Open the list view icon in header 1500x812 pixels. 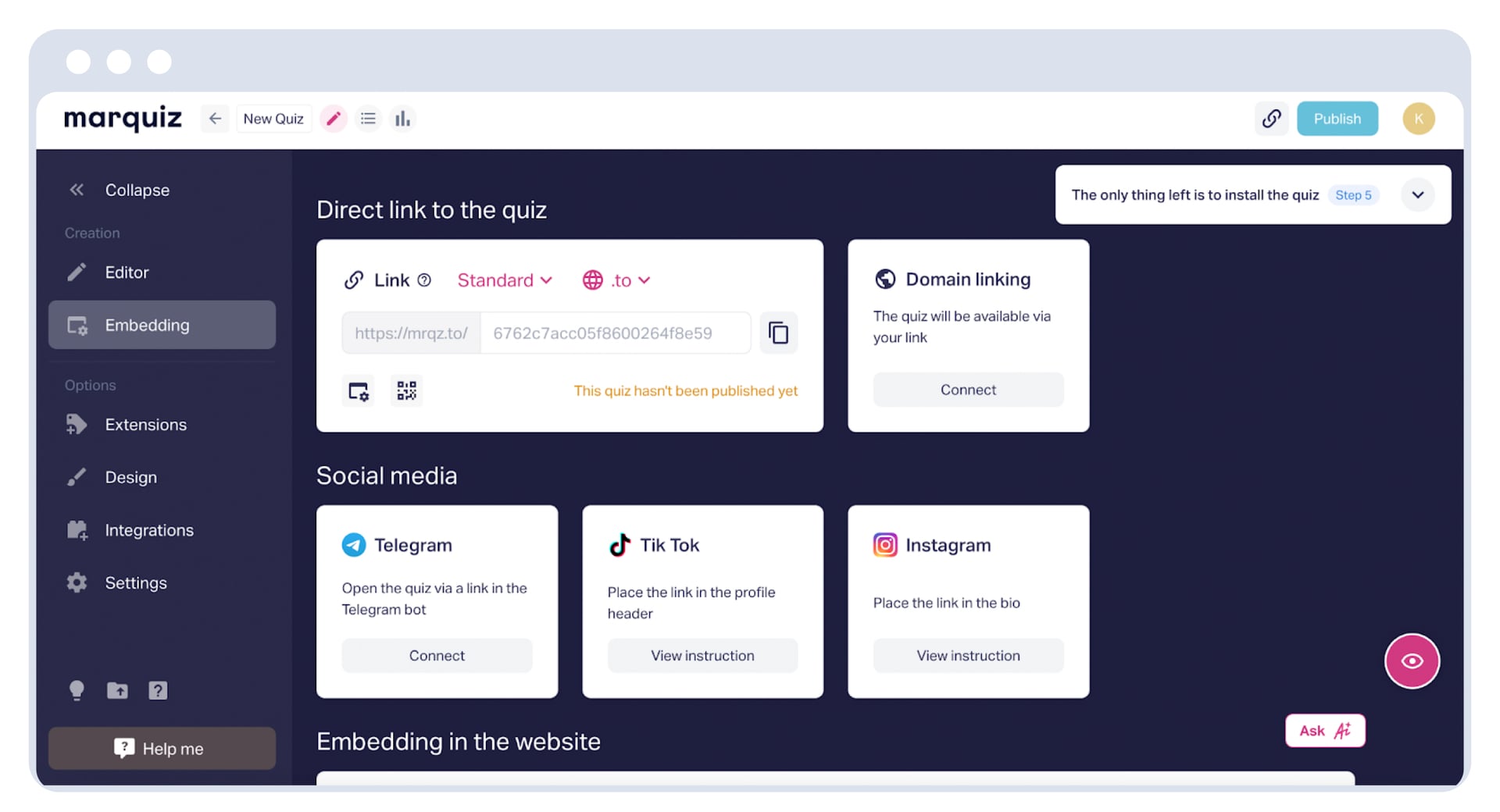click(x=368, y=119)
